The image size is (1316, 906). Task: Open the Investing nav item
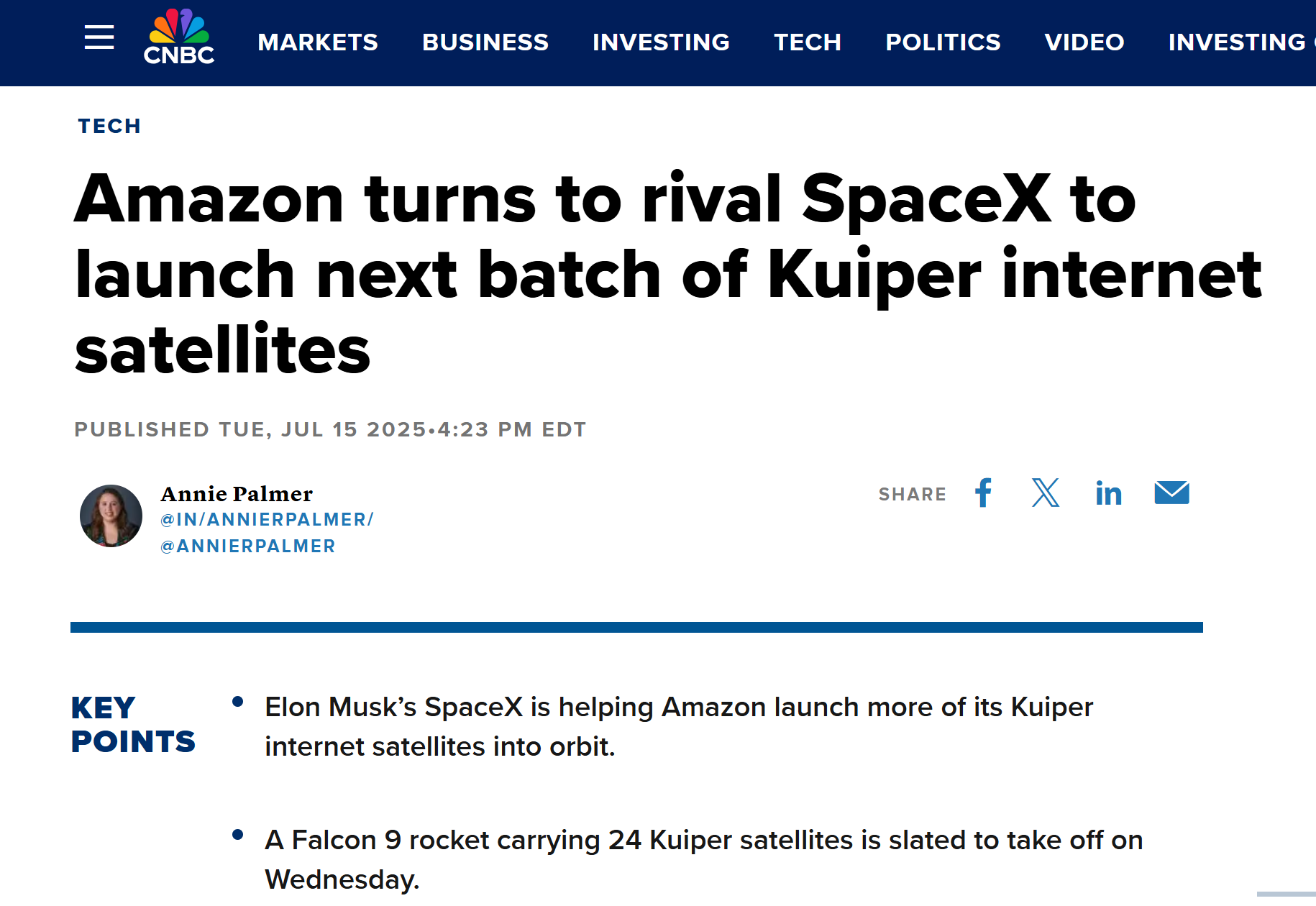point(661,42)
